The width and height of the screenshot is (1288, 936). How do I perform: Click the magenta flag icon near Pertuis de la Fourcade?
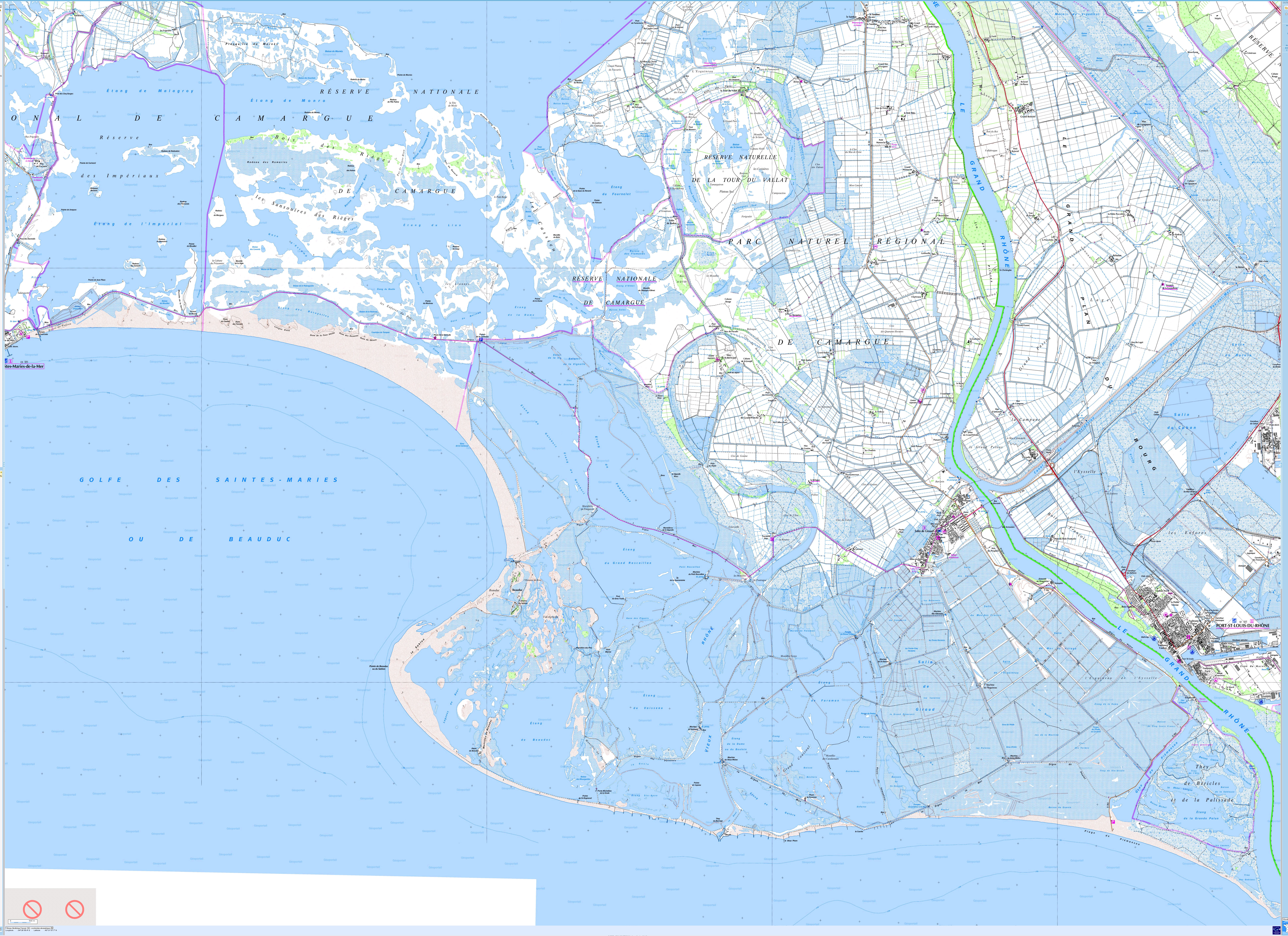pos(28,337)
